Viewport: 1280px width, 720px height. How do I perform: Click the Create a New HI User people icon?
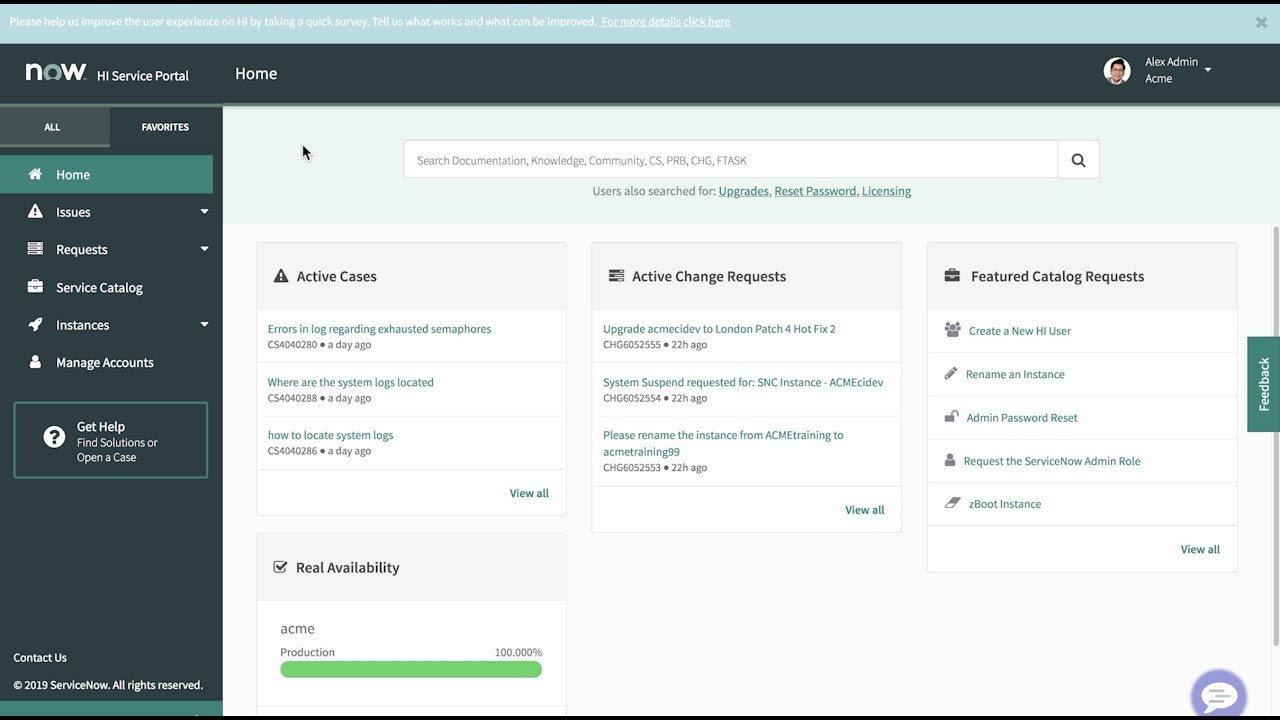(x=952, y=330)
